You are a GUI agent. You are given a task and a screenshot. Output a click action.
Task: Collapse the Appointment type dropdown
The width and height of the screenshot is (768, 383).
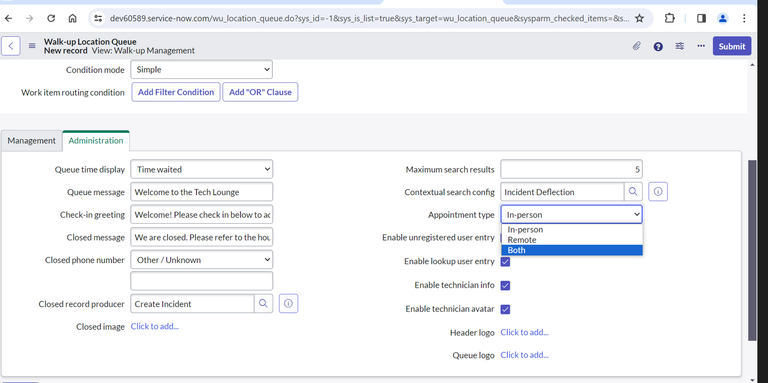click(571, 215)
